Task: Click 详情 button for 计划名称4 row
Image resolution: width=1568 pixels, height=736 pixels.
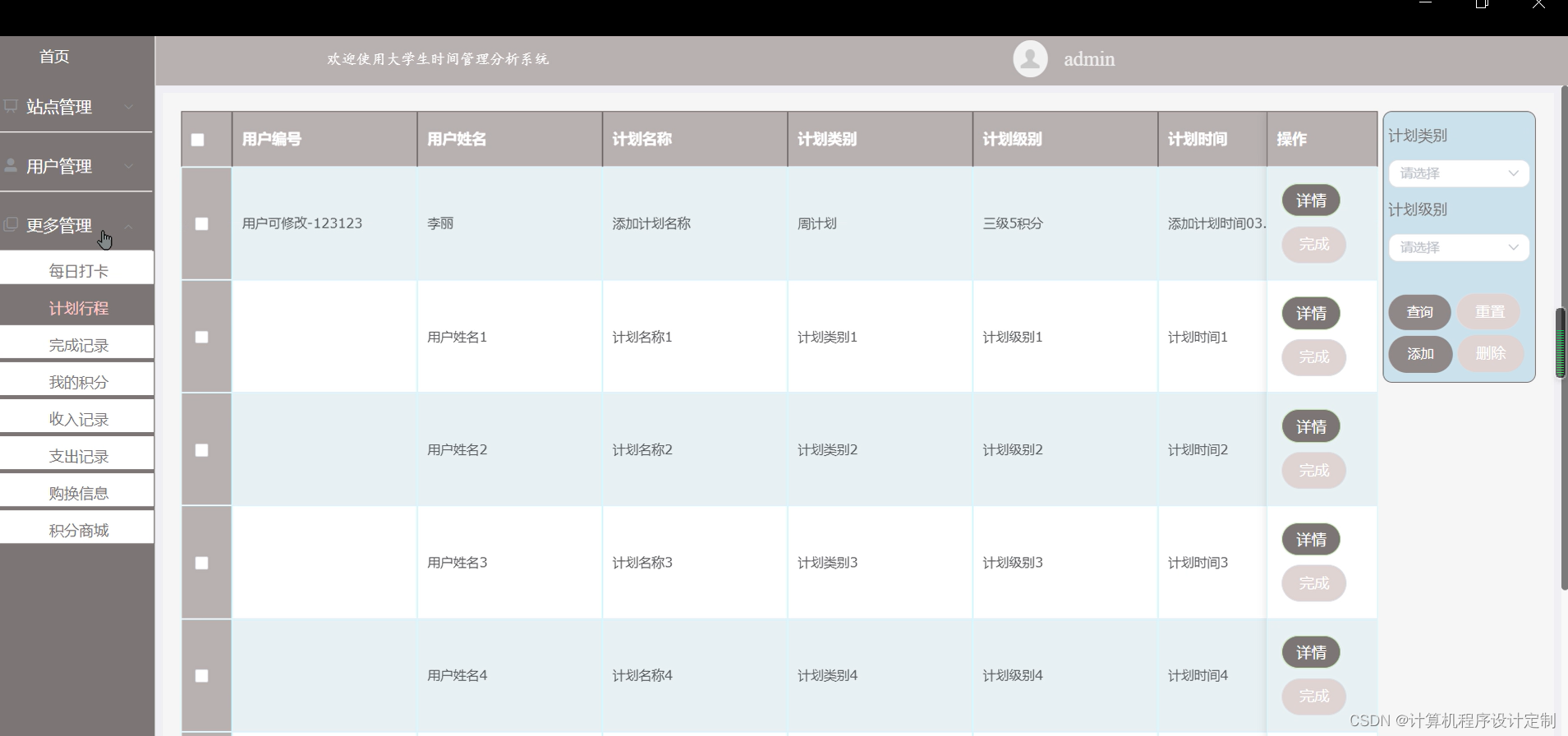Action: [x=1311, y=653]
